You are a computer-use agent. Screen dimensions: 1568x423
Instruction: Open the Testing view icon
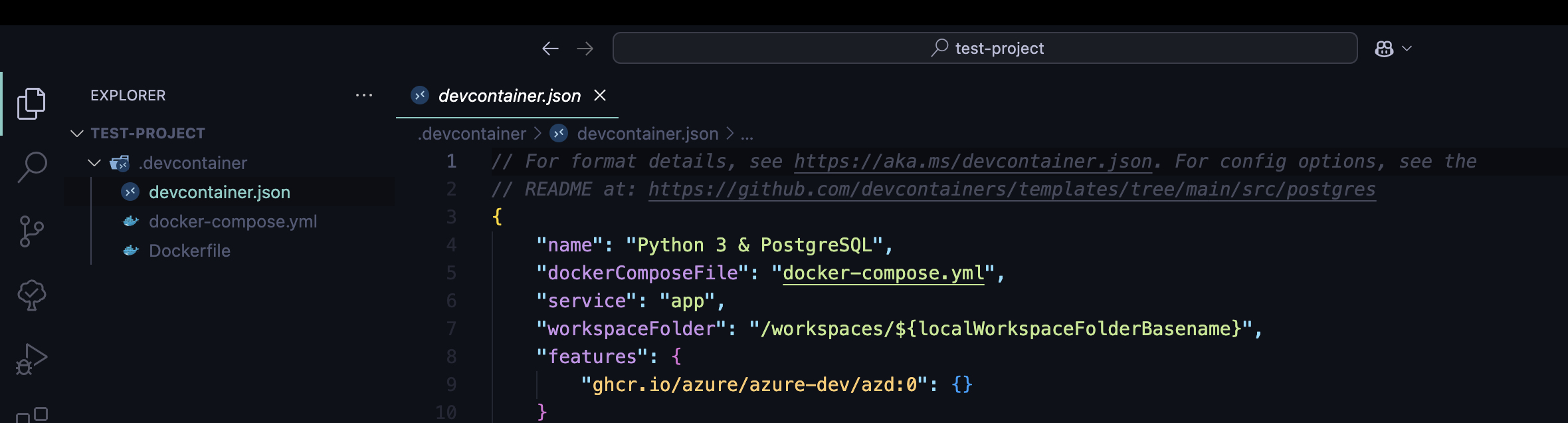click(31, 295)
